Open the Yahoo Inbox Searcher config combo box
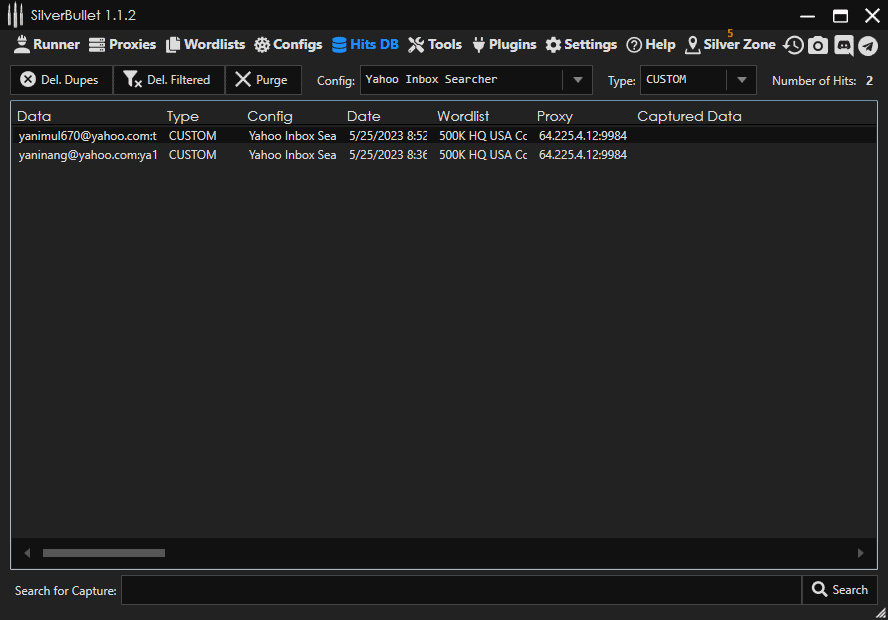888x620 pixels. 476,80
